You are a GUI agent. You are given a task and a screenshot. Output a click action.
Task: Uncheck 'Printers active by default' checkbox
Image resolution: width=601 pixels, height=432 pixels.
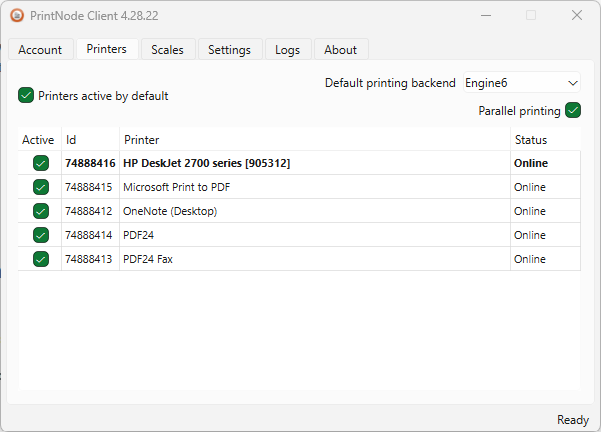26,96
